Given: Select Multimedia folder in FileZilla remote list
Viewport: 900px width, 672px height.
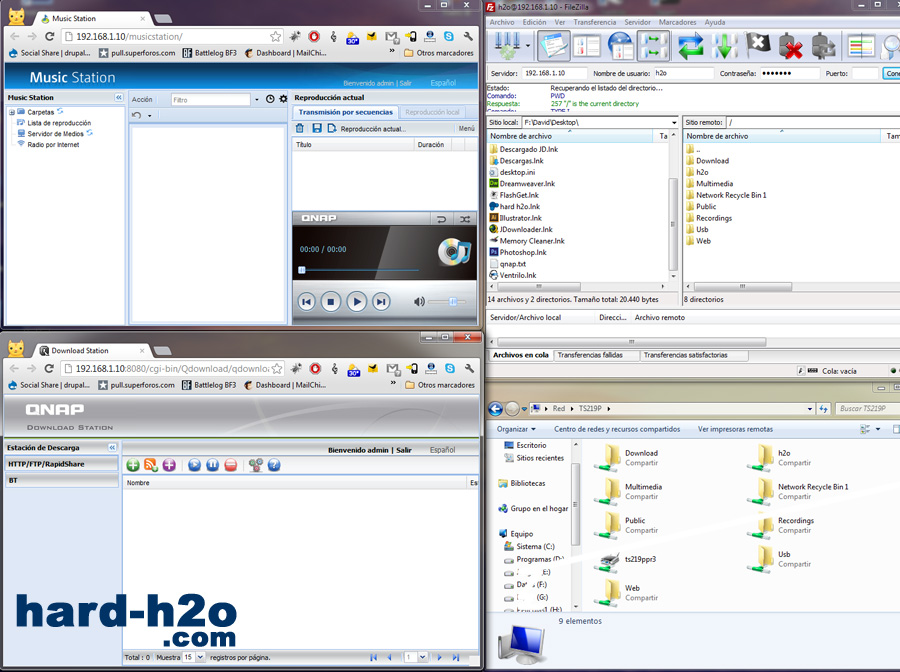Looking at the screenshot, I should coord(714,184).
